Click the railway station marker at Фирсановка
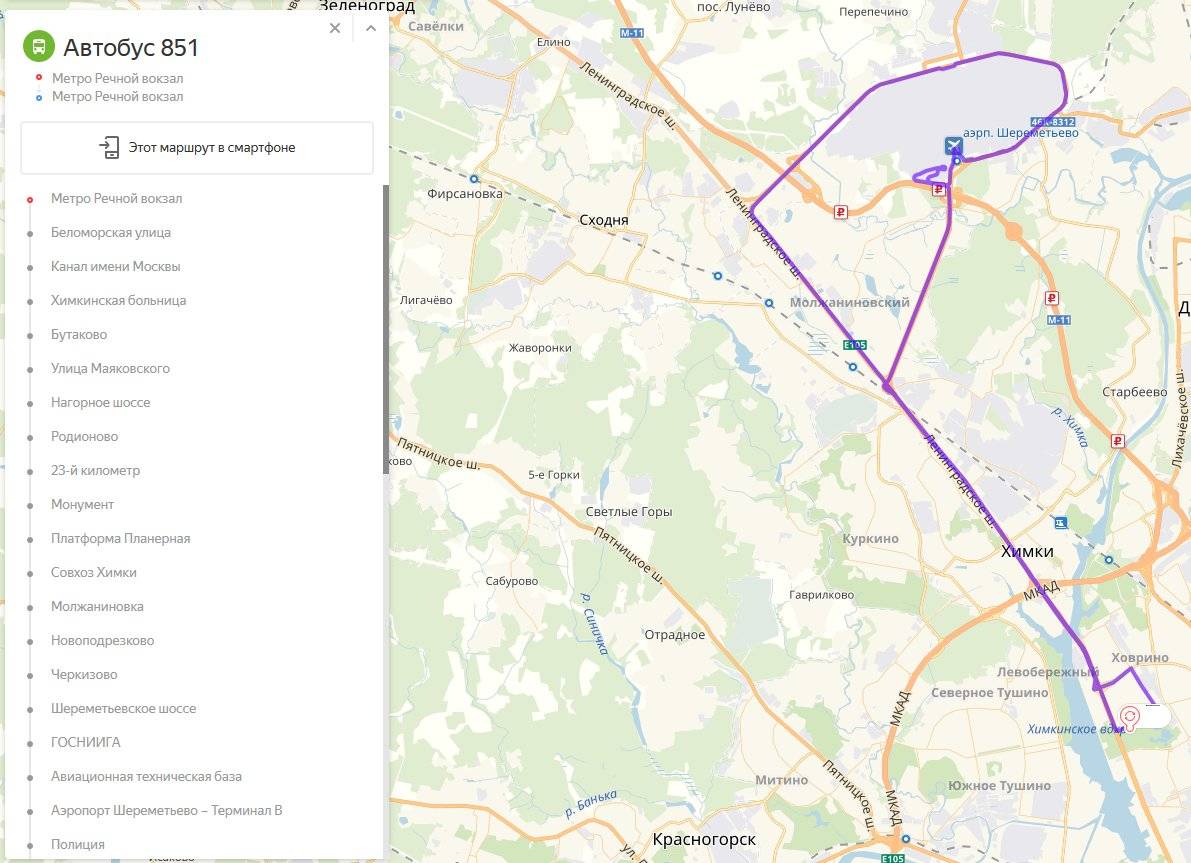Viewport: 1191px width, 863px height. pos(474,179)
